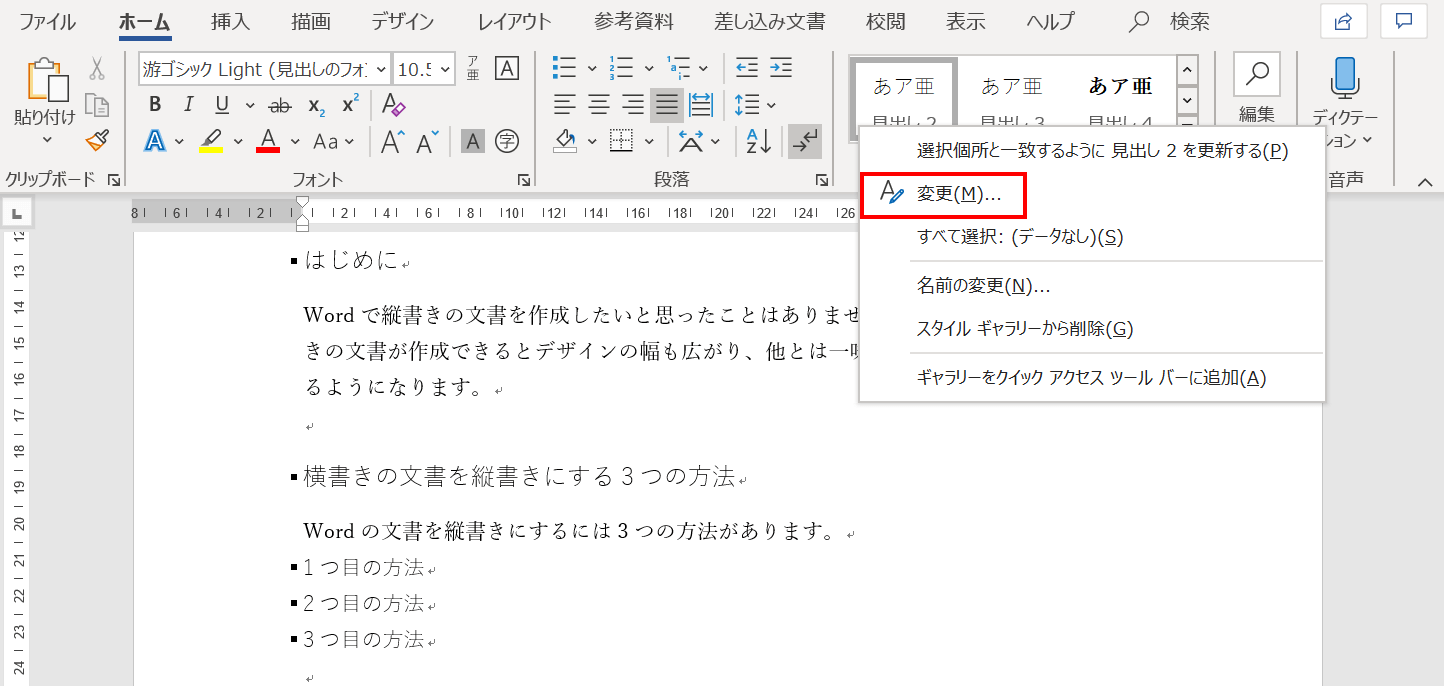Switch to the 校閲 tab
This screenshot has height=686, width=1444.
[x=885, y=21]
